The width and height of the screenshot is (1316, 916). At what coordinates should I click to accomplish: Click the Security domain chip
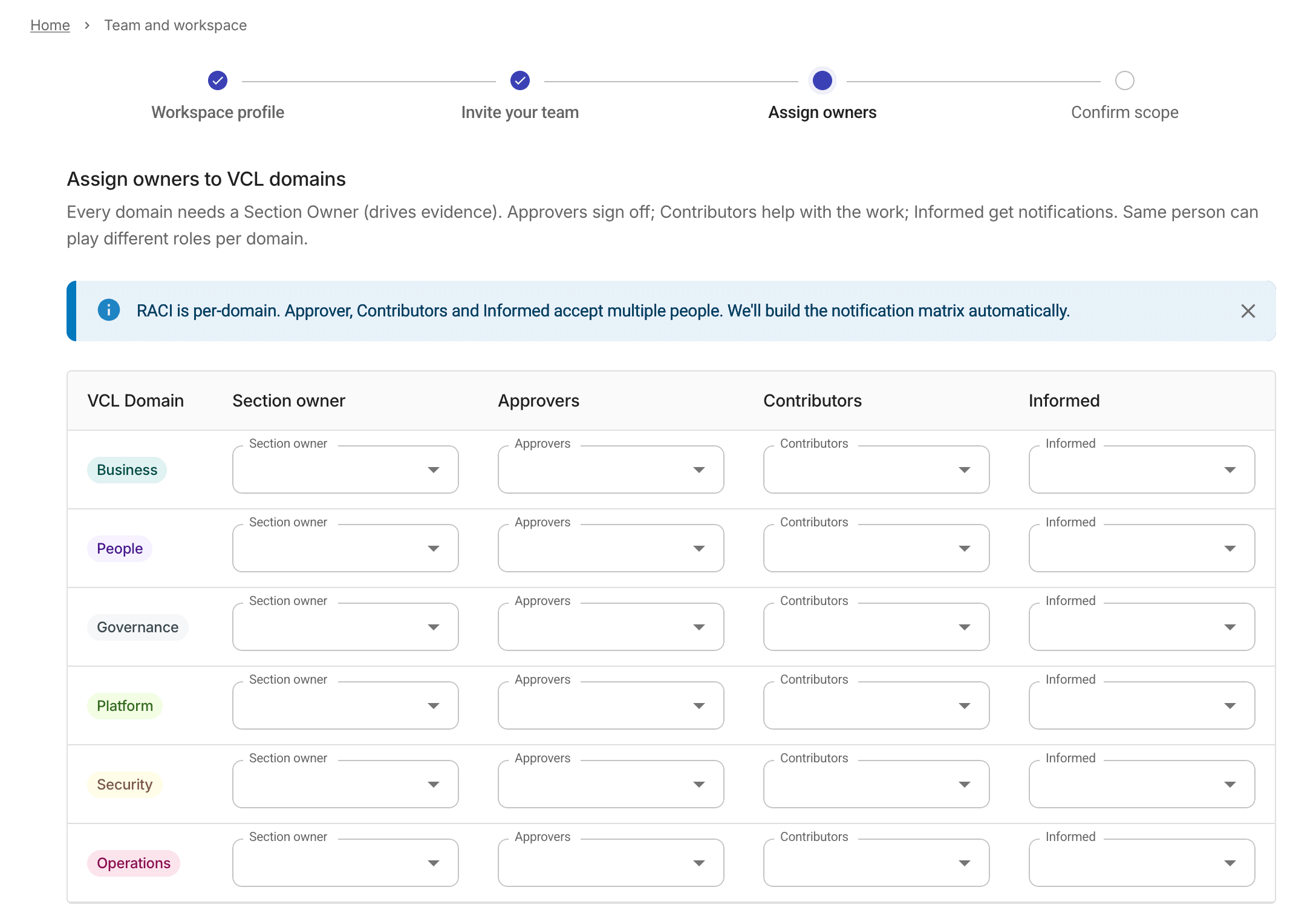click(x=125, y=785)
